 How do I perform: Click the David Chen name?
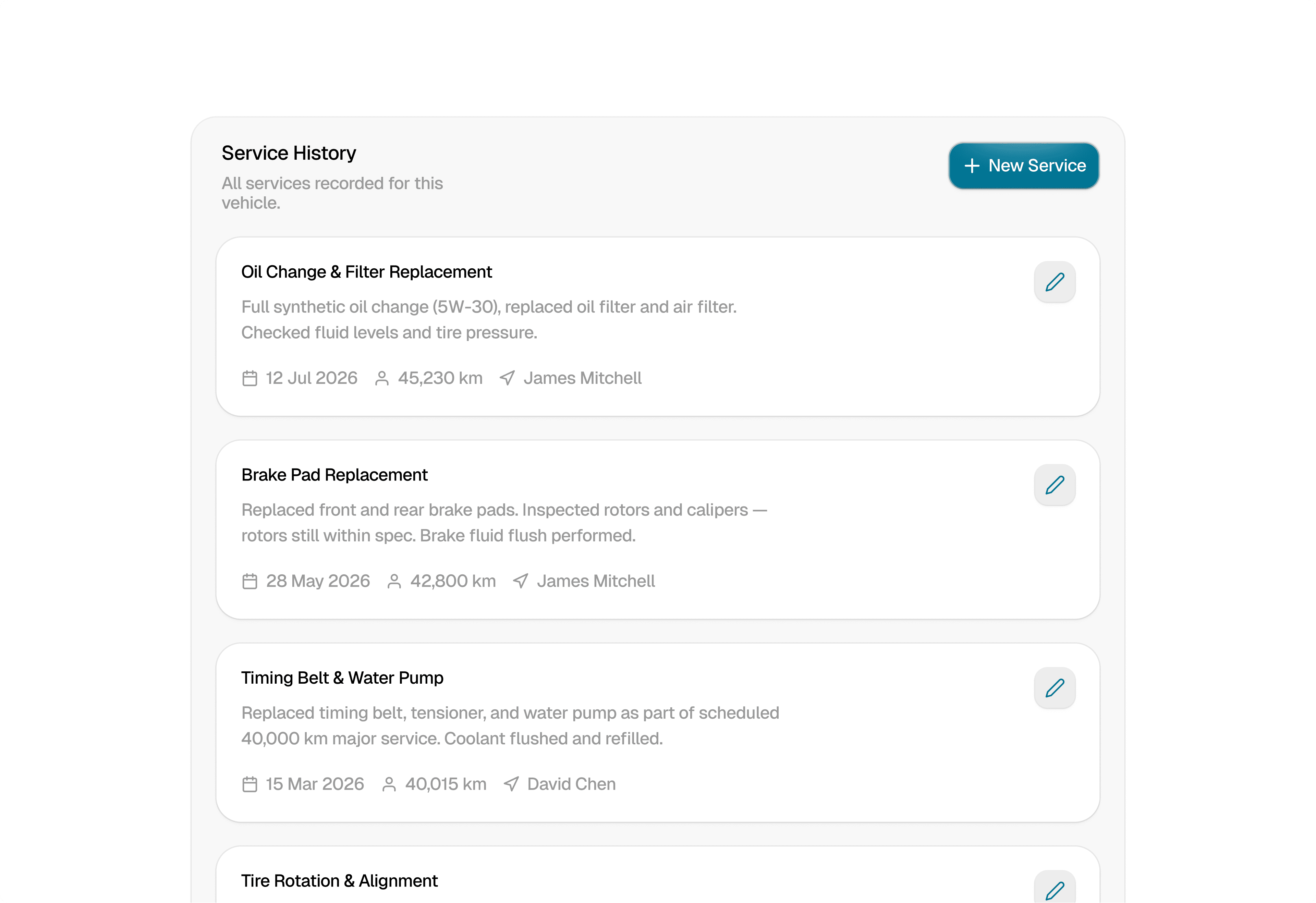[571, 784]
